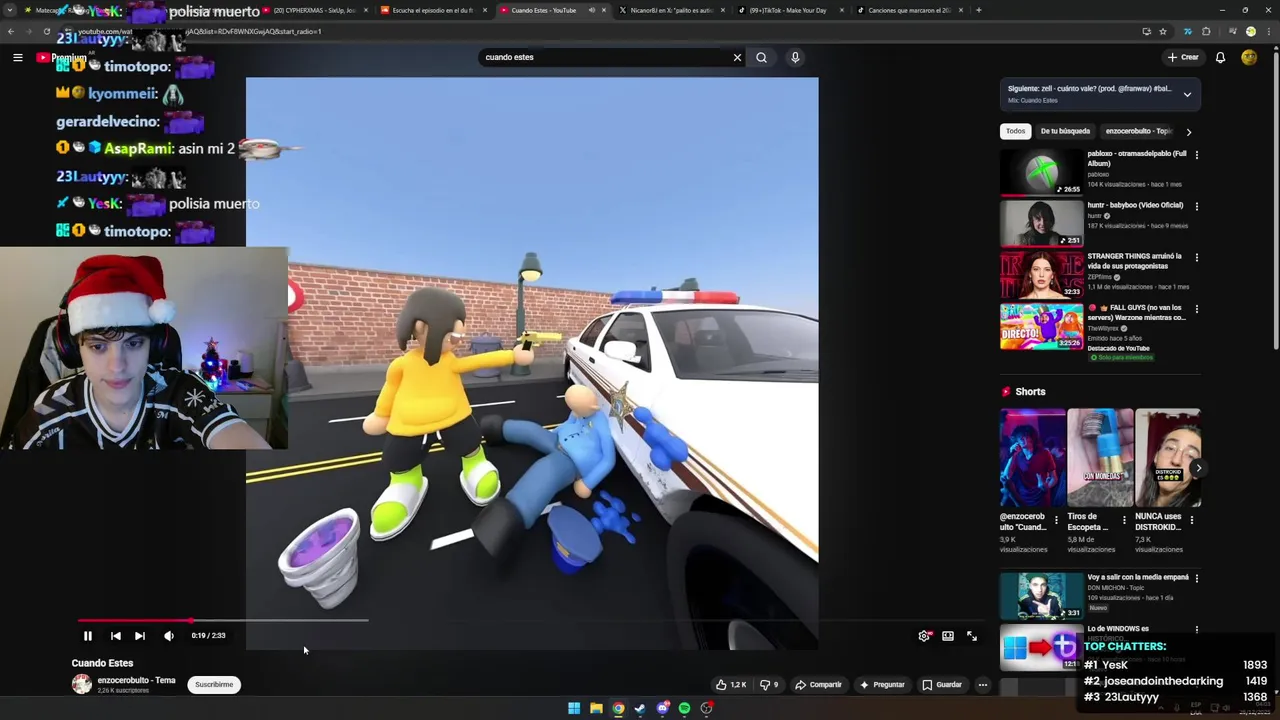Open the 'Tiros de Escopeta' short
Image resolution: width=1280 pixels, height=720 pixels.
1100,458
